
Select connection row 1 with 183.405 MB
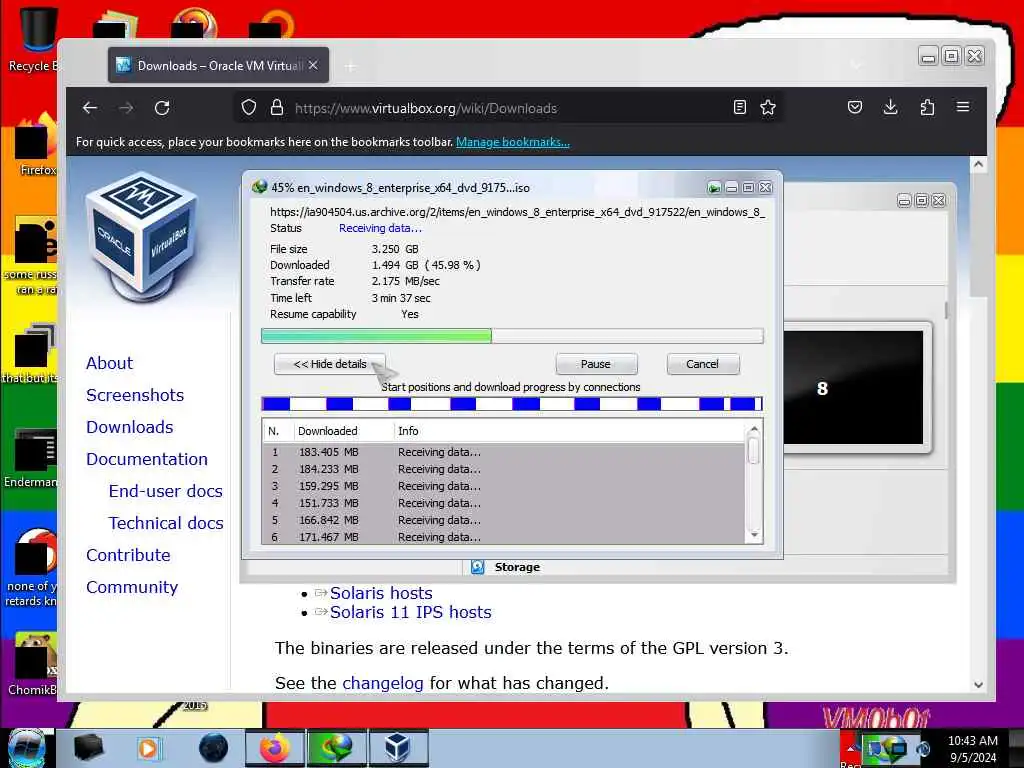[504, 452]
